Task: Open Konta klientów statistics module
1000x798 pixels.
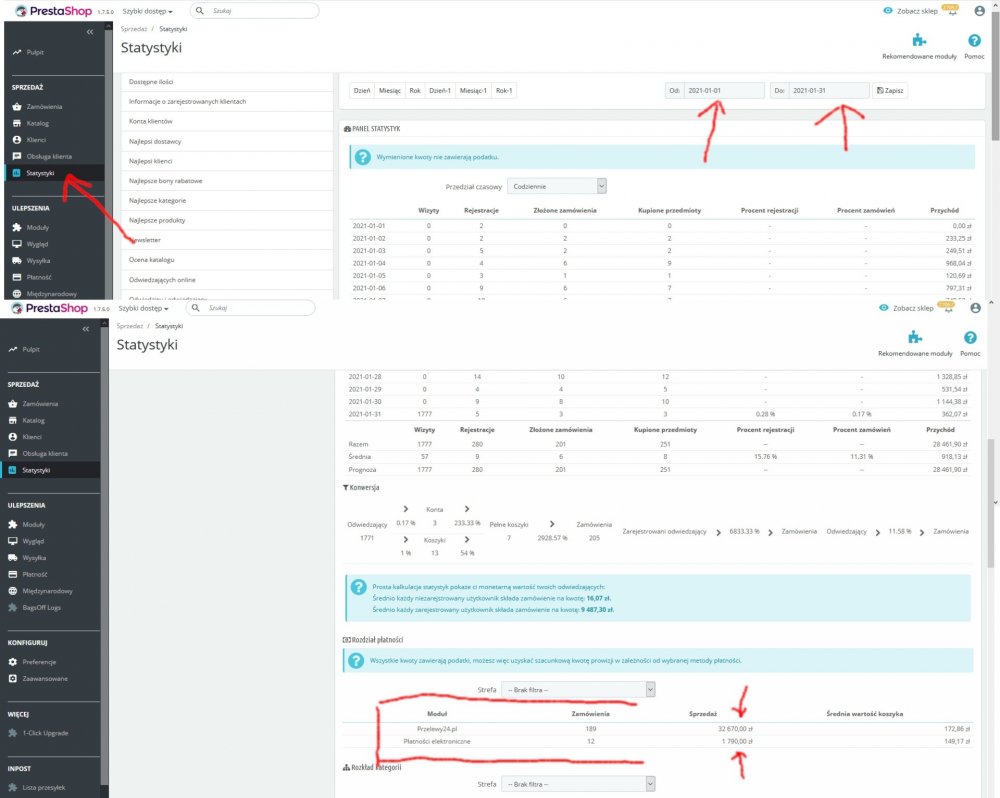Action: (227, 121)
